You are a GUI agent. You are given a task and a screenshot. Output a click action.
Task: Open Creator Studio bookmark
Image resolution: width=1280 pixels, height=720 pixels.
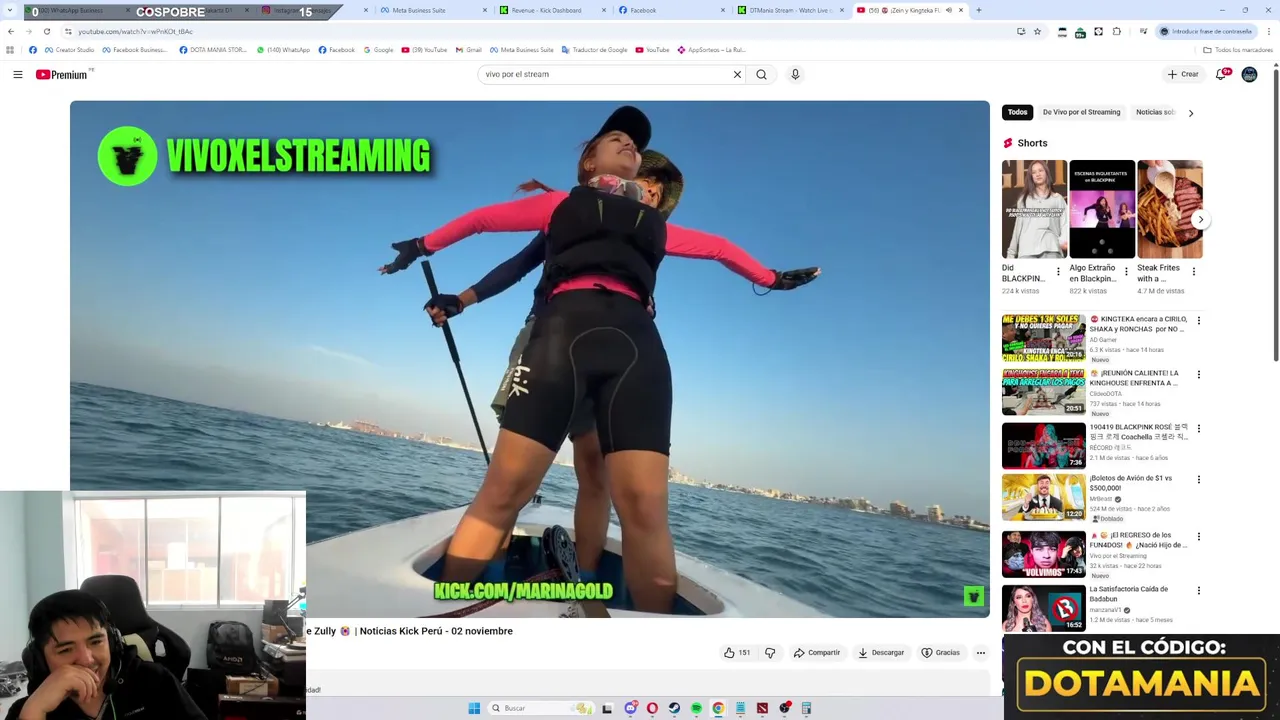point(69,50)
